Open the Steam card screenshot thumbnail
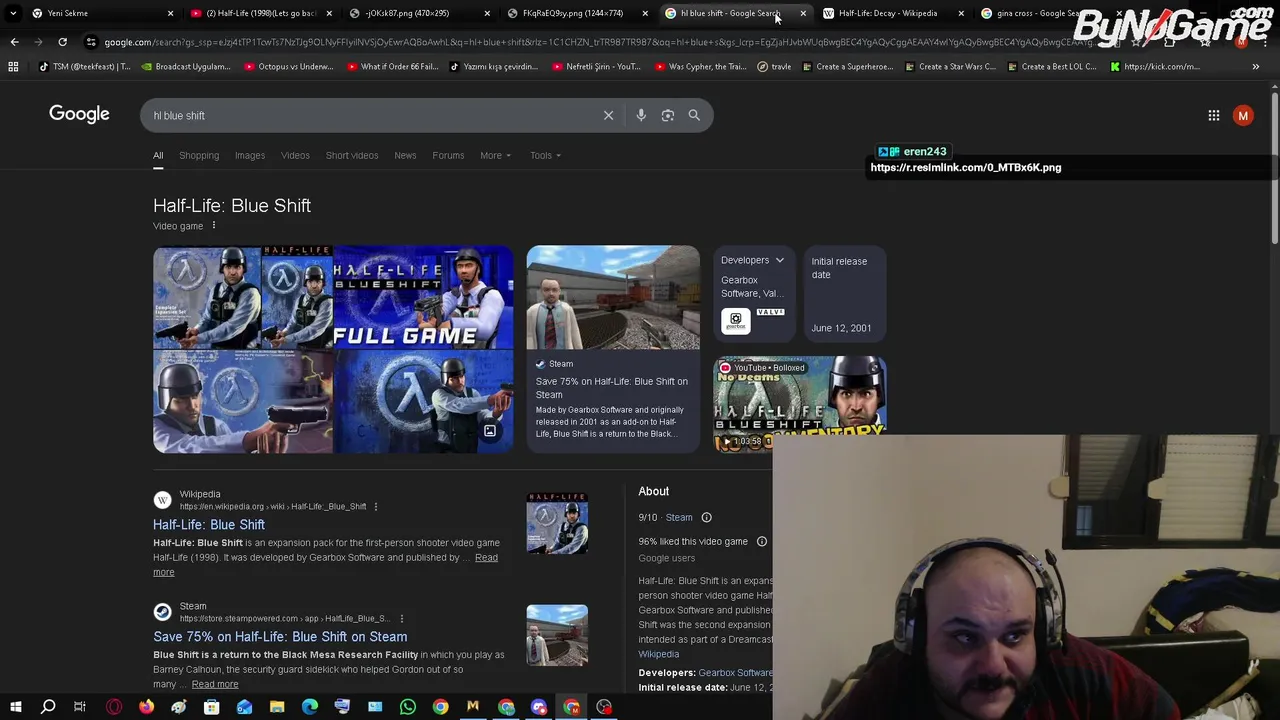The width and height of the screenshot is (1280, 720). pyautogui.click(x=613, y=297)
